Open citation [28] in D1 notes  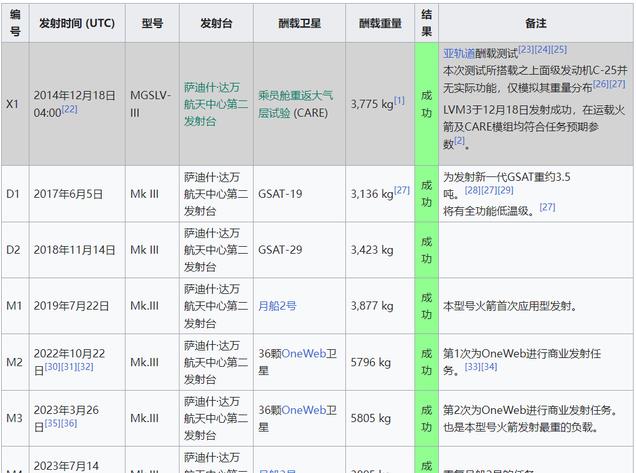coord(473,190)
